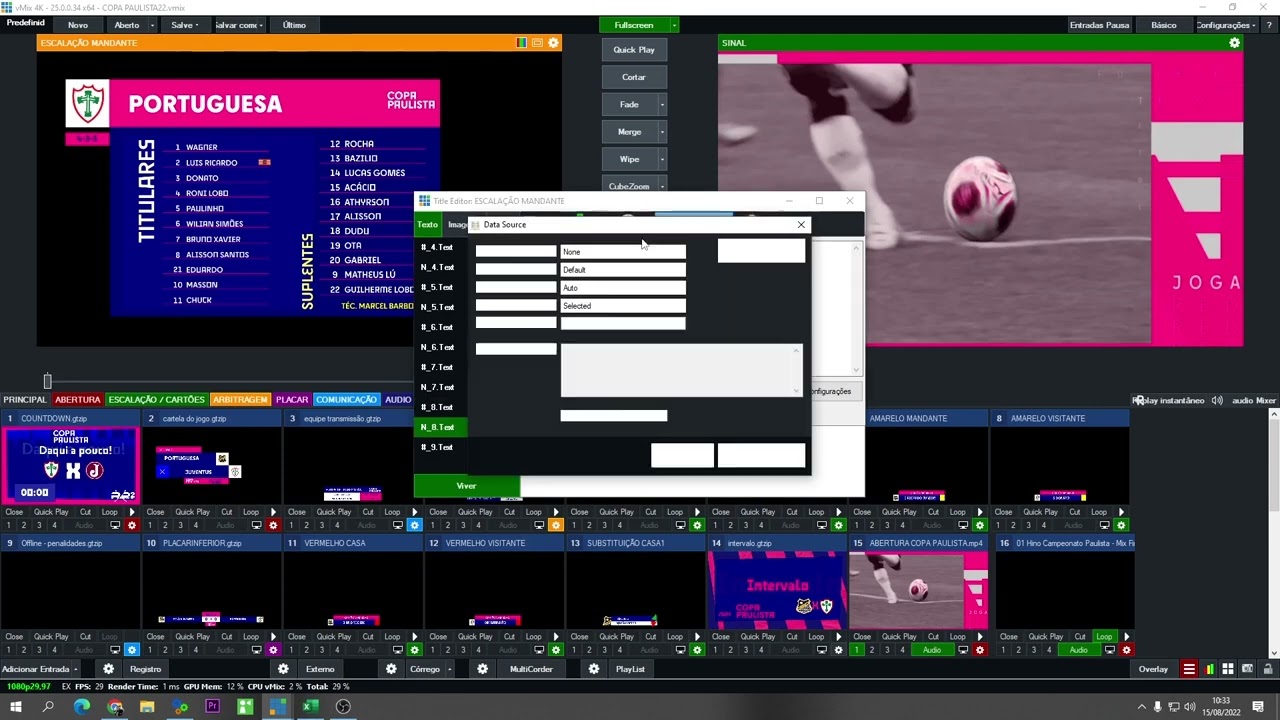The image size is (1280, 720).
Task: Switch to COMUNICAÇÃO category tab
Action: (346, 400)
